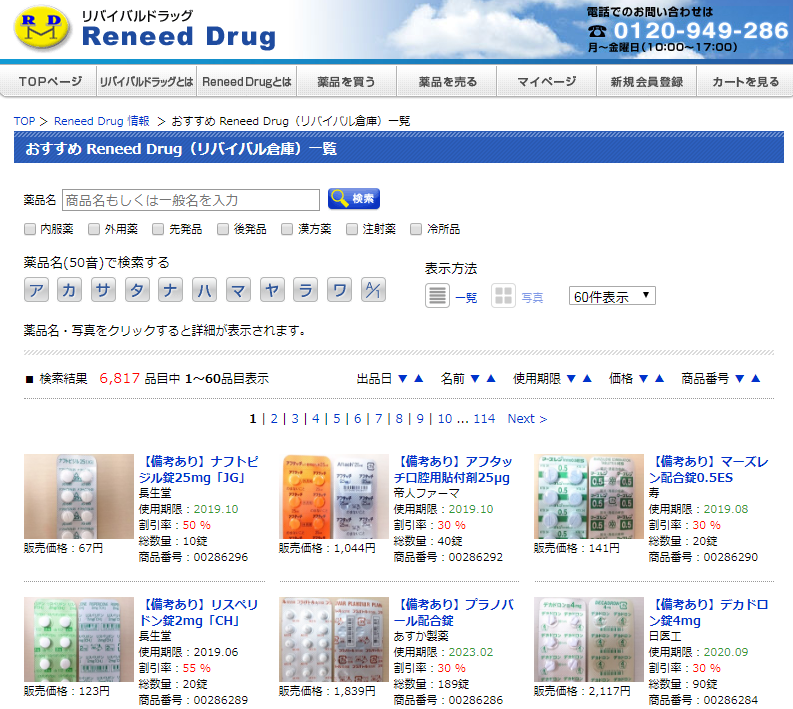Check the 外用薬 checkbox
793x709 pixels.
click(94, 229)
